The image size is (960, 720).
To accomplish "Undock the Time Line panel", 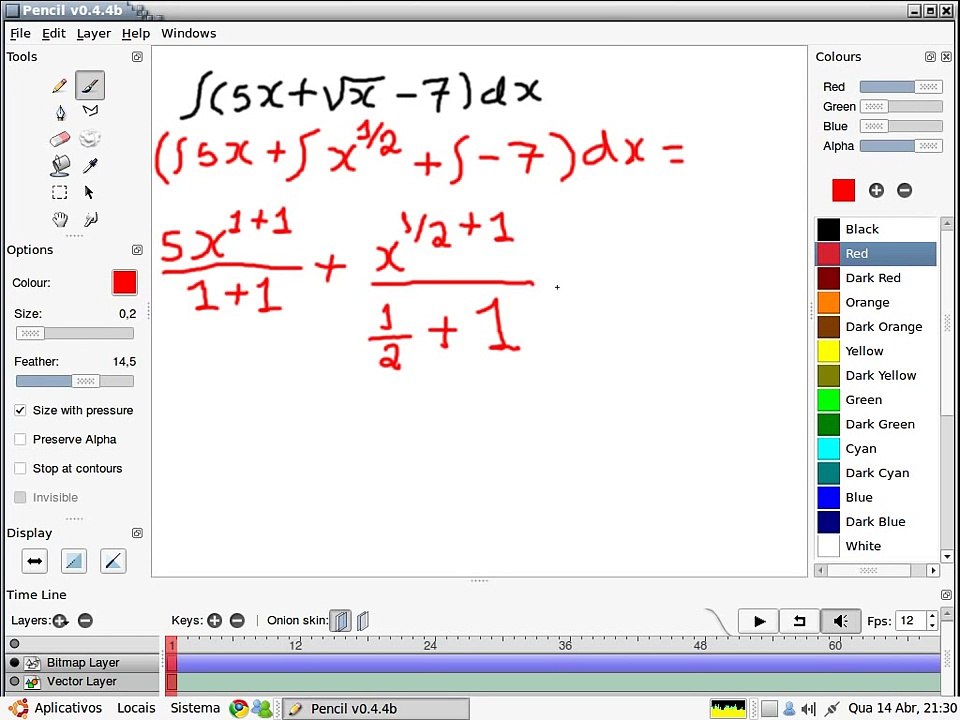I will (946, 594).
